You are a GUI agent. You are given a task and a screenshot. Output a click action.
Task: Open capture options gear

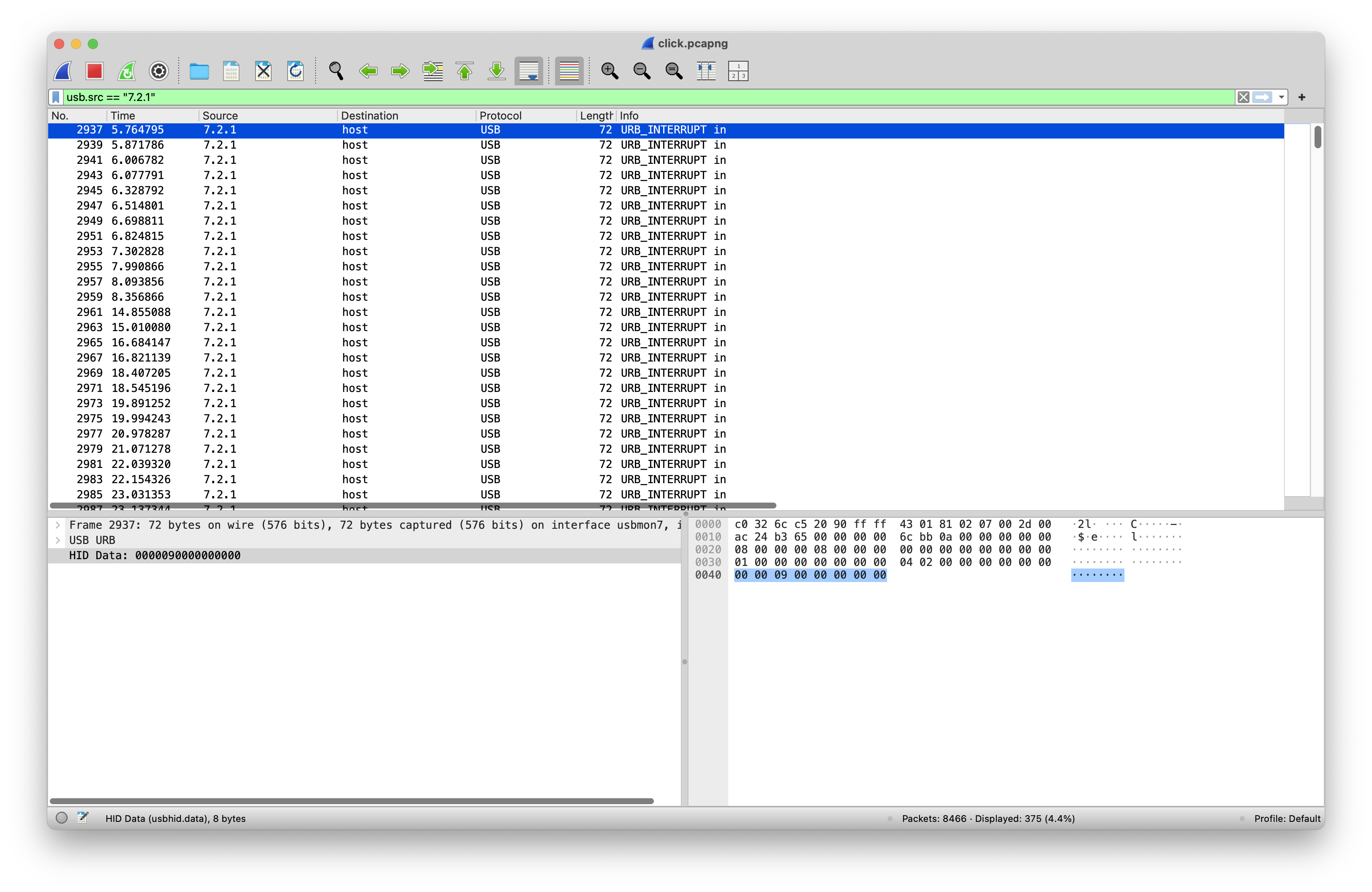pos(158,71)
